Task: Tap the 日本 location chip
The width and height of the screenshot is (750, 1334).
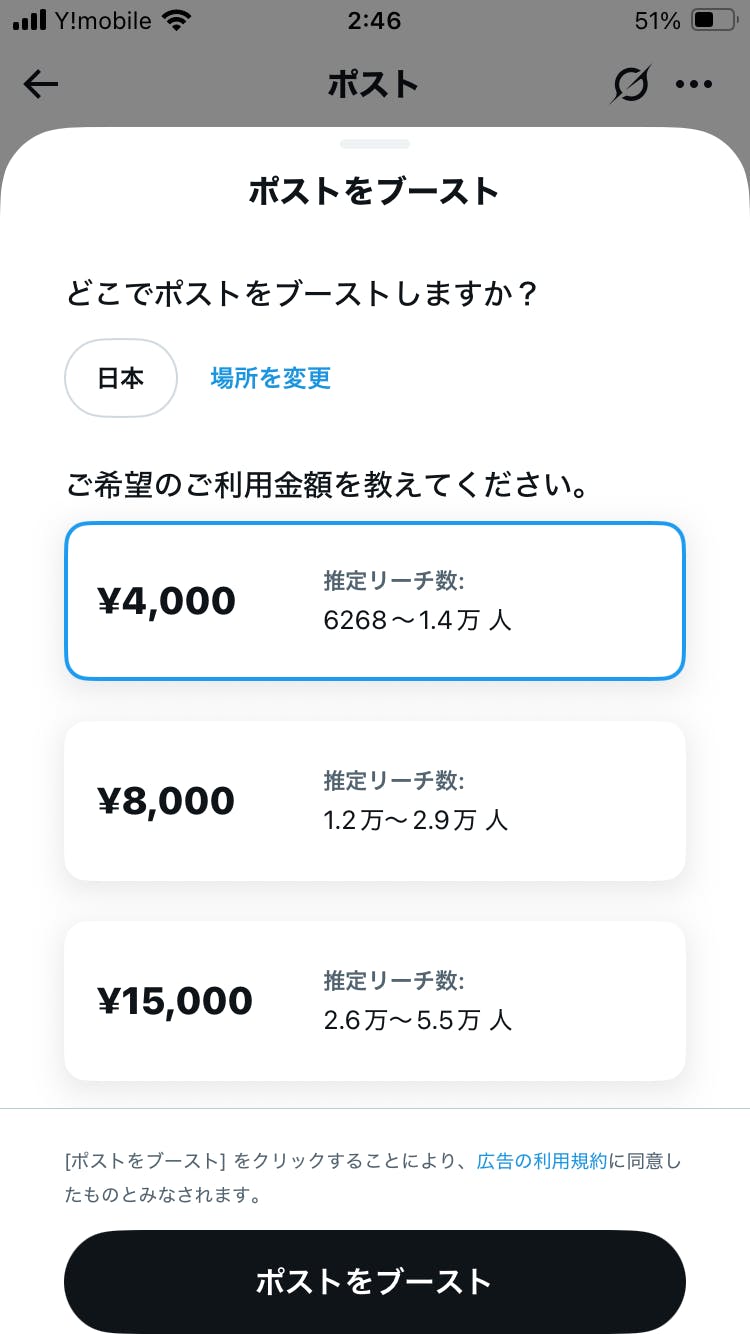Action: [121, 378]
